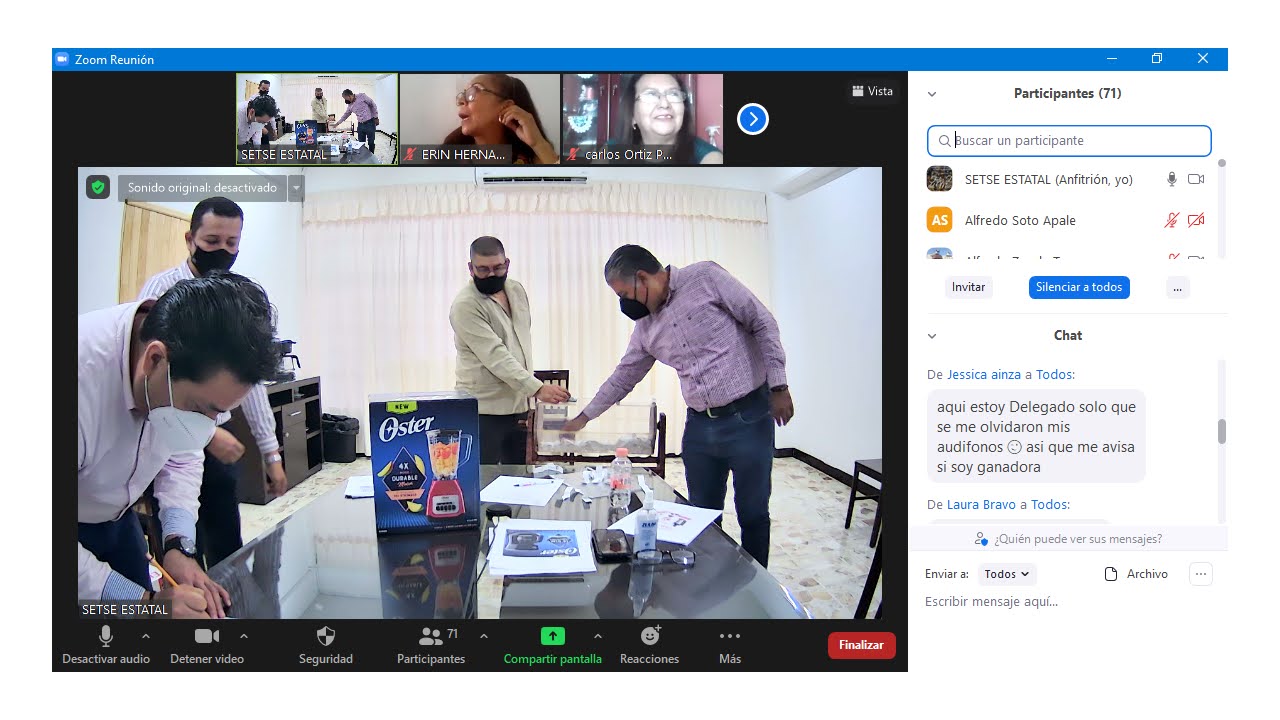Click the search magnifier icon in participants

point(944,141)
